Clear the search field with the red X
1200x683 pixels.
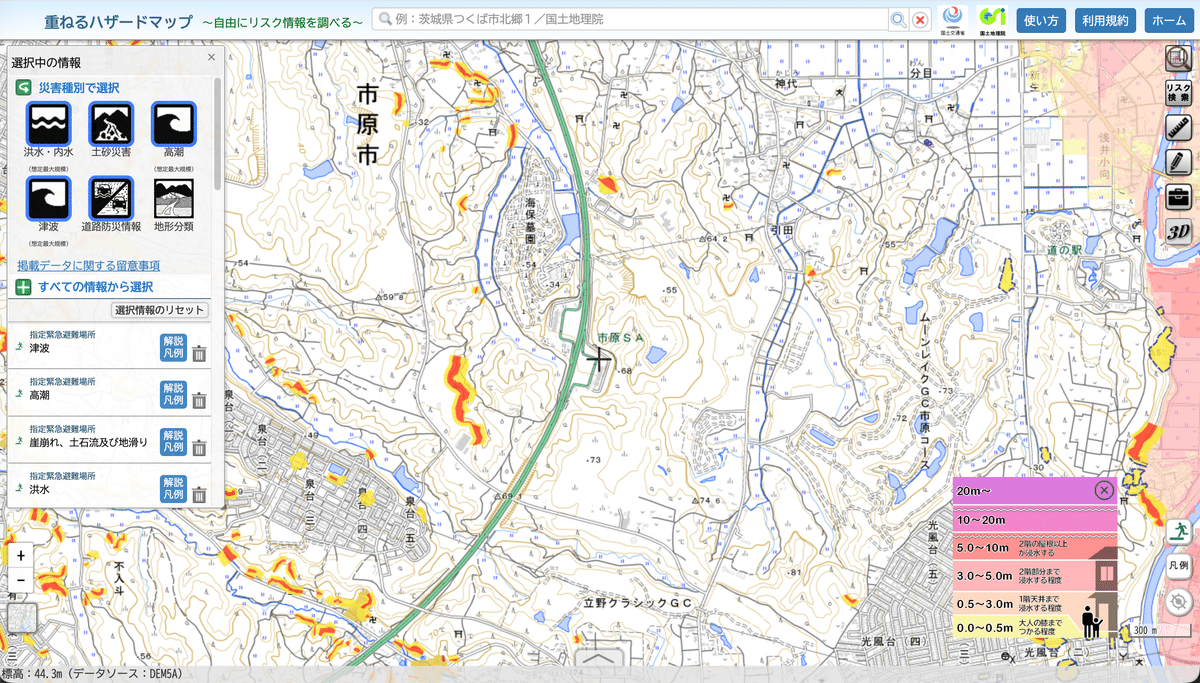click(x=920, y=20)
